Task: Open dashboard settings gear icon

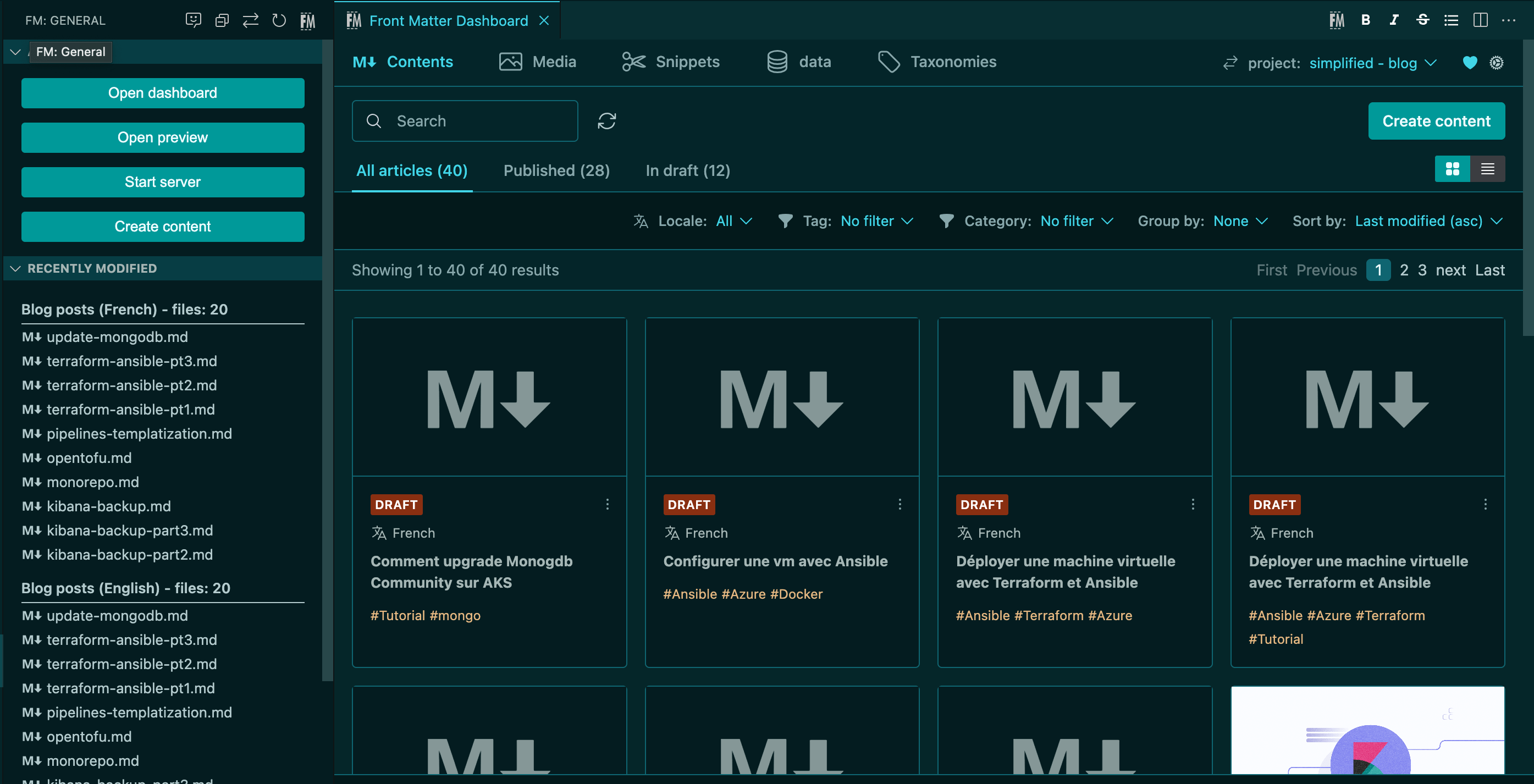Action: [1496, 63]
